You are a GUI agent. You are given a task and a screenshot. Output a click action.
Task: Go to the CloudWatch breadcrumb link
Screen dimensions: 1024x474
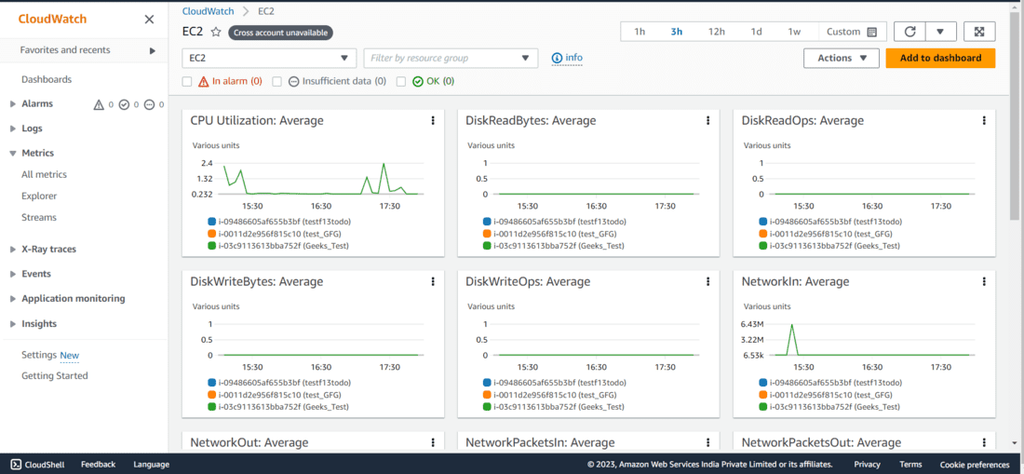click(x=208, y=11)
